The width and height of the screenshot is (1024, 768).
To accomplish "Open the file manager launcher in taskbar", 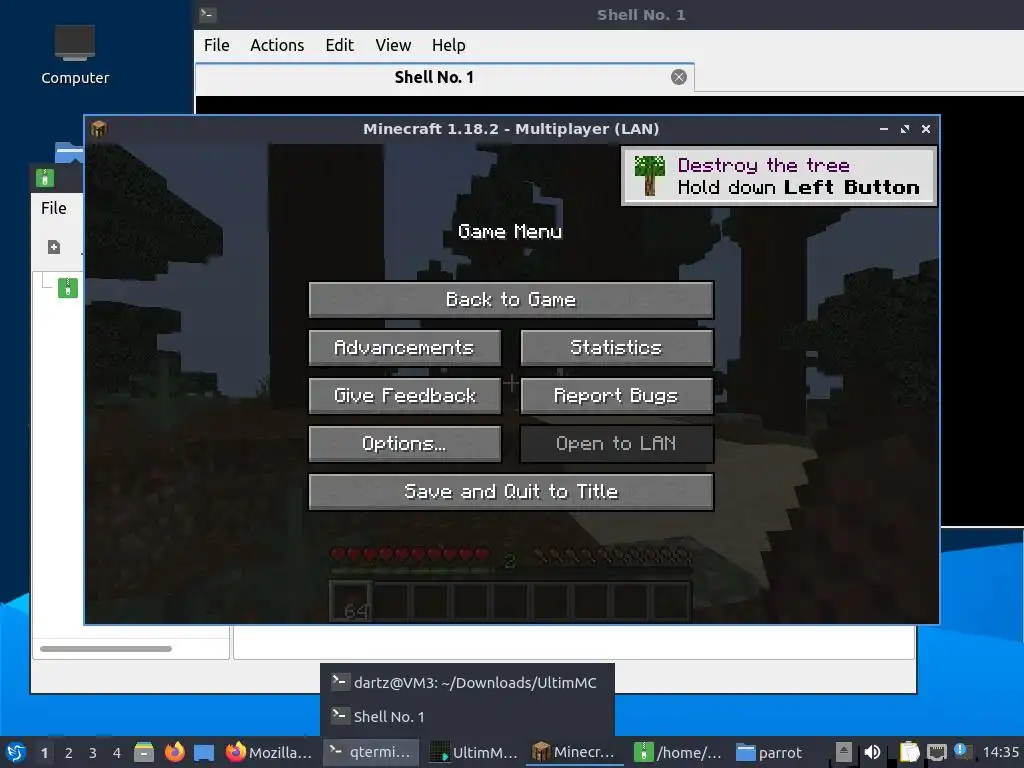I will pyautogui.click(x=144, y=752).
